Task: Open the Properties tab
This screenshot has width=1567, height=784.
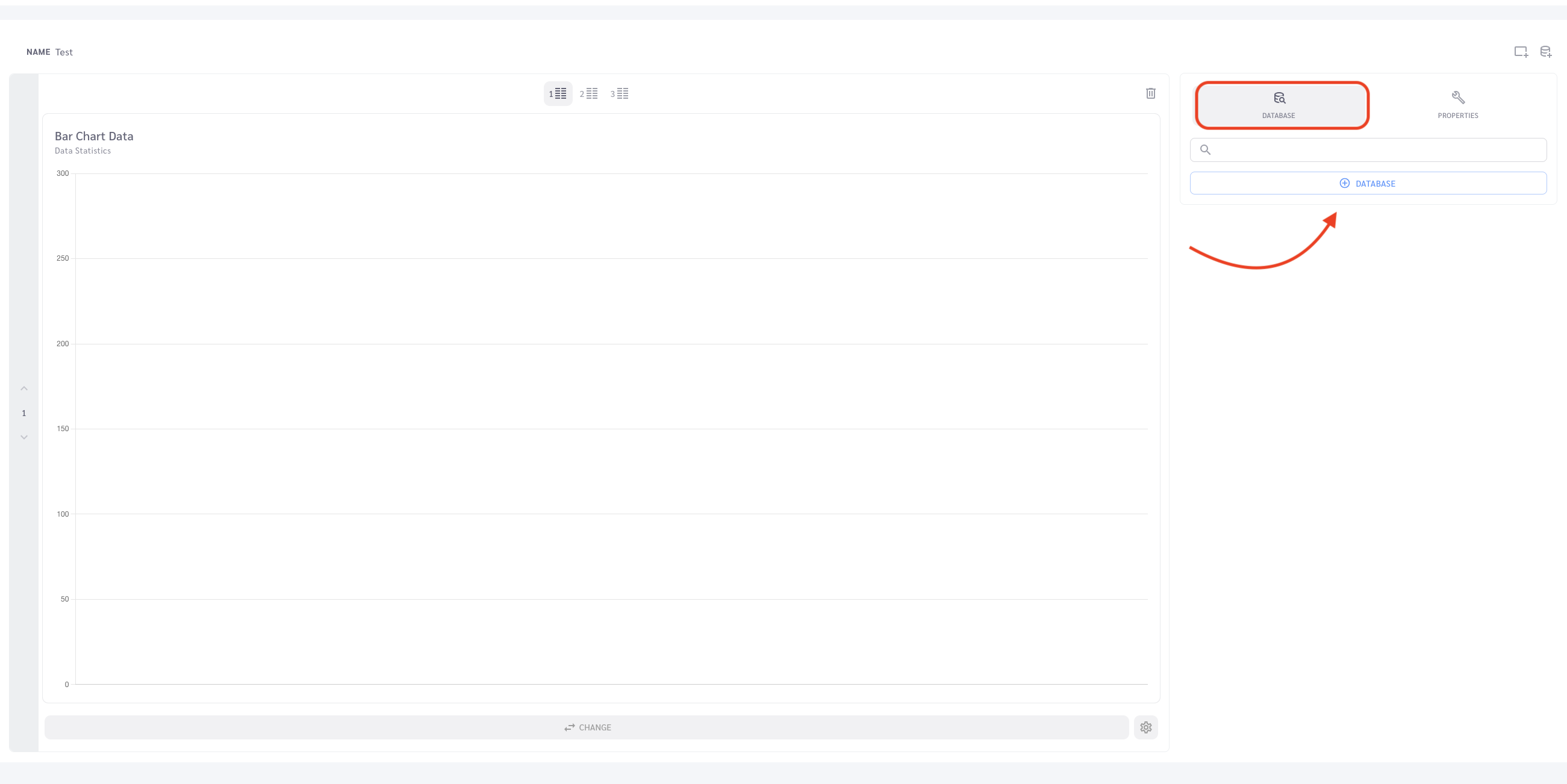Action: (x=1457, y=105)
